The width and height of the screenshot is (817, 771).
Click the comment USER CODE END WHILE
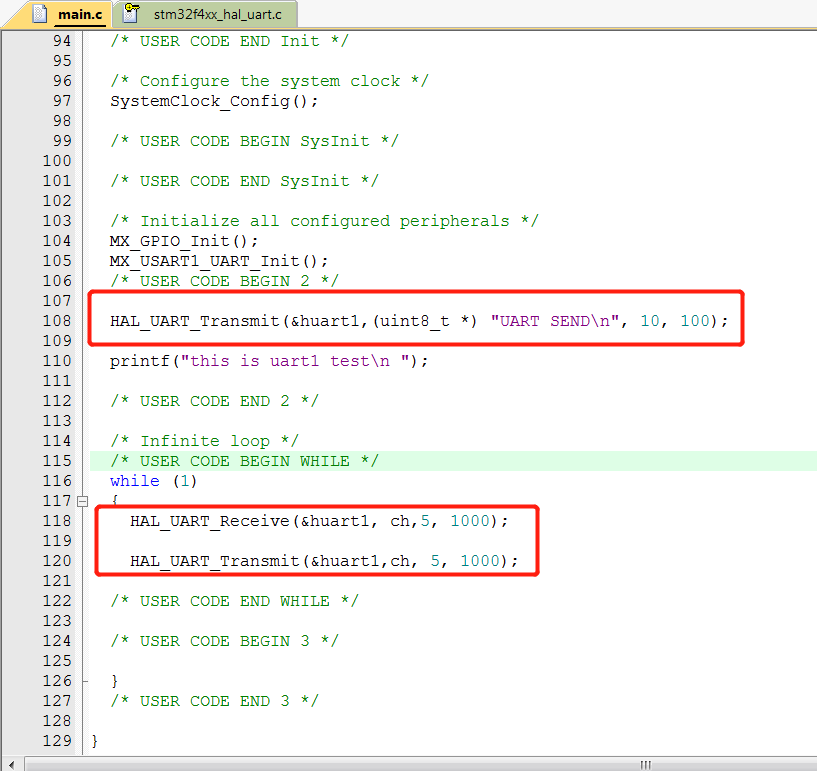(x=234, y=601)
